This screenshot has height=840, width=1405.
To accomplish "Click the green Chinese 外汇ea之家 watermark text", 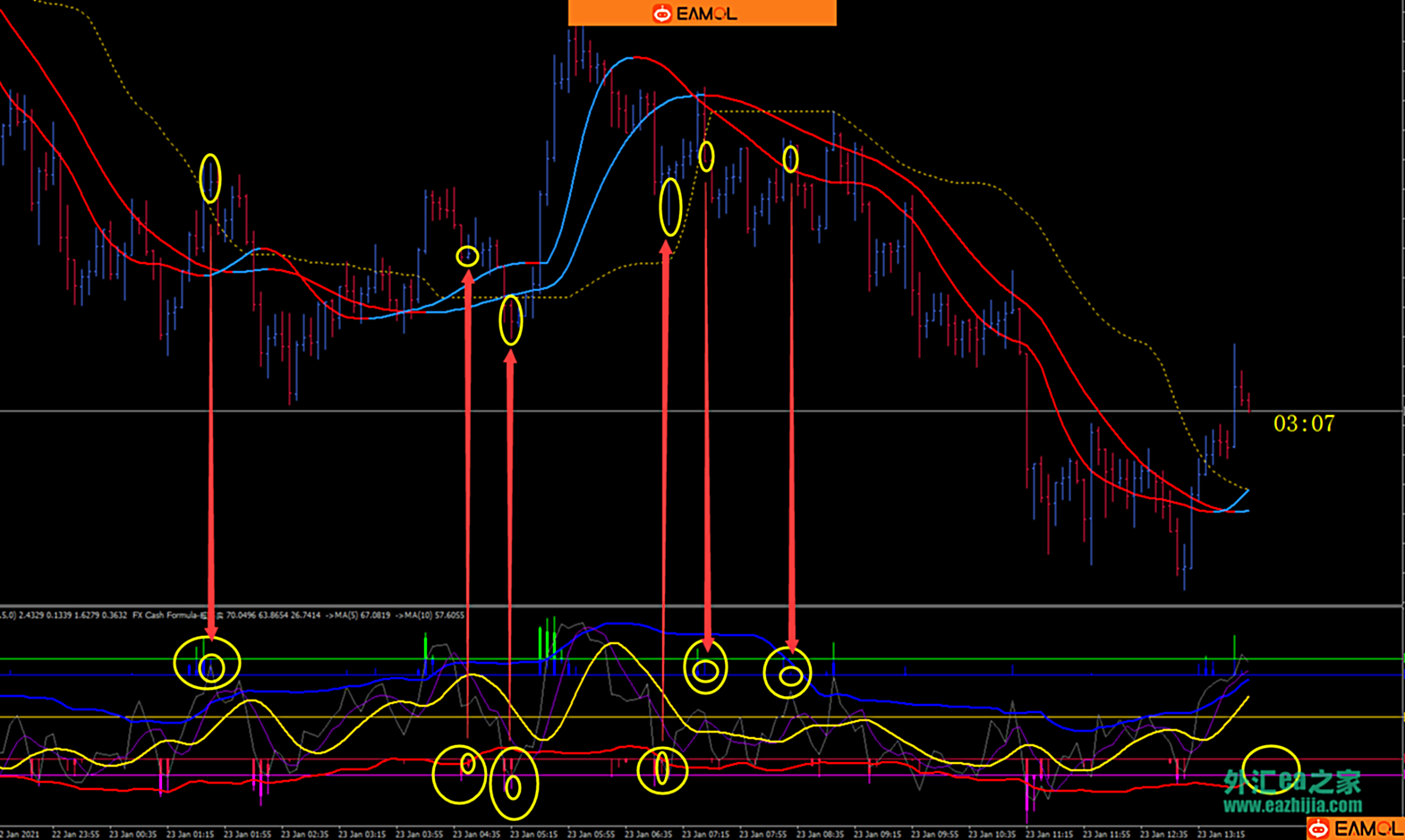I will pyautogui.click(x=1292, y=782).
